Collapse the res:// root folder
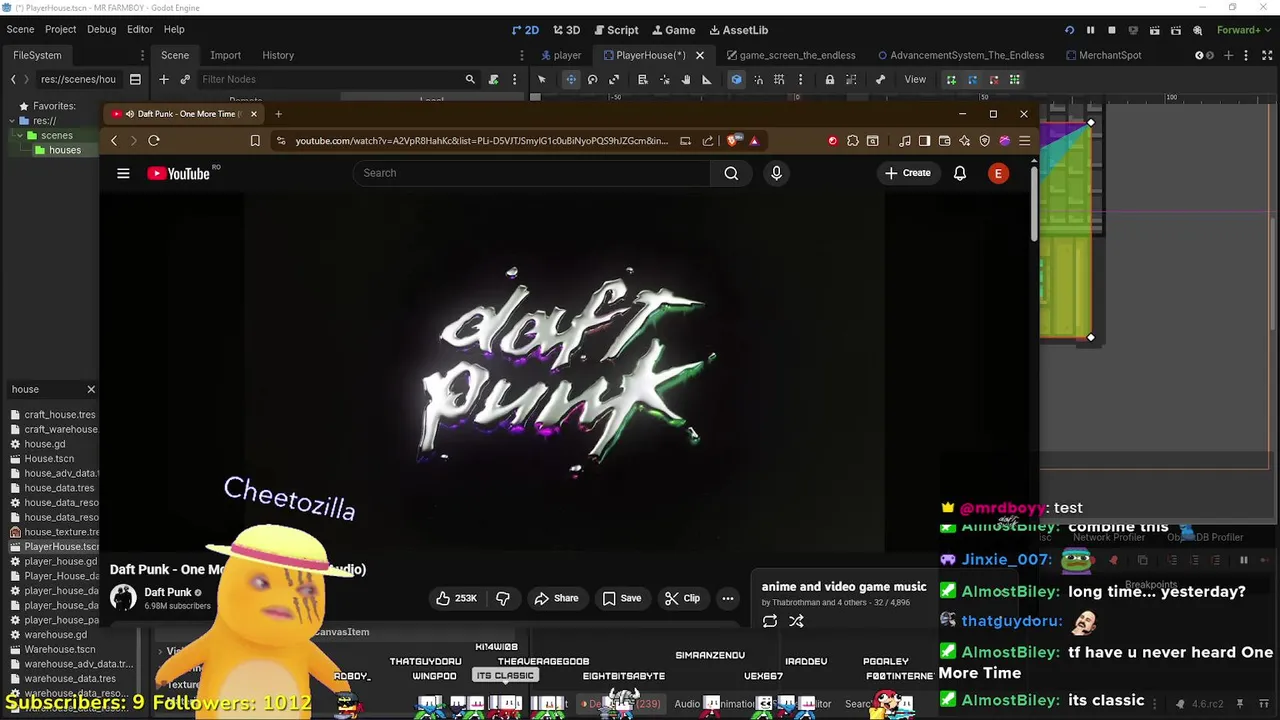Image resolution: width=1280 pixels, height=720 pixels. pos(11,121)
